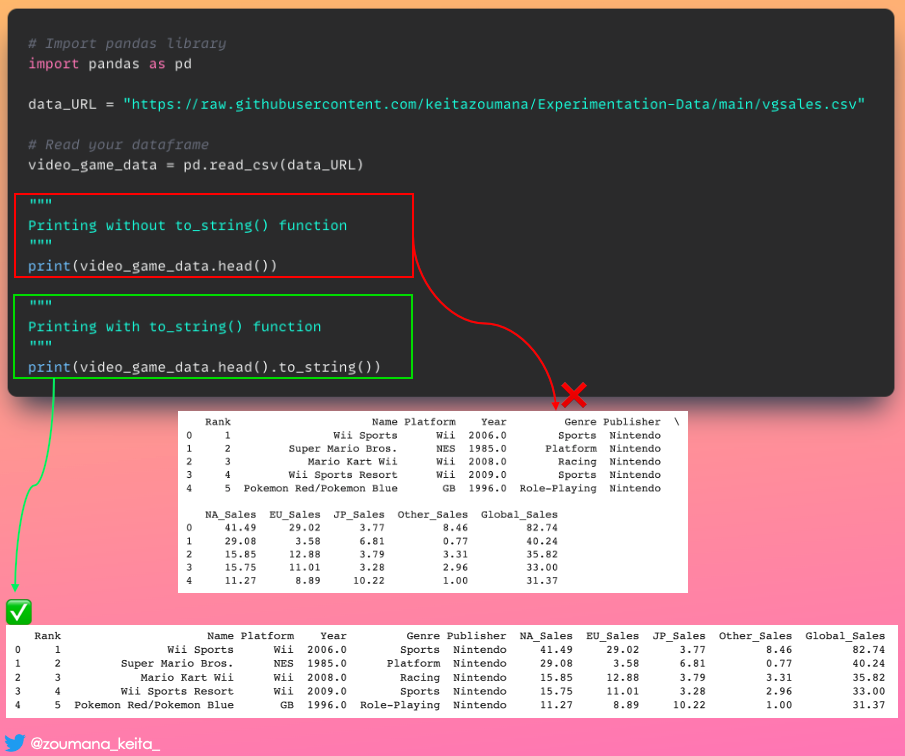The height and width of the screenshot is (756, 905).
Task: Click 'JP_Sales' header in the to_string output table
Action: pyautogui.click(x=679, y=636)
